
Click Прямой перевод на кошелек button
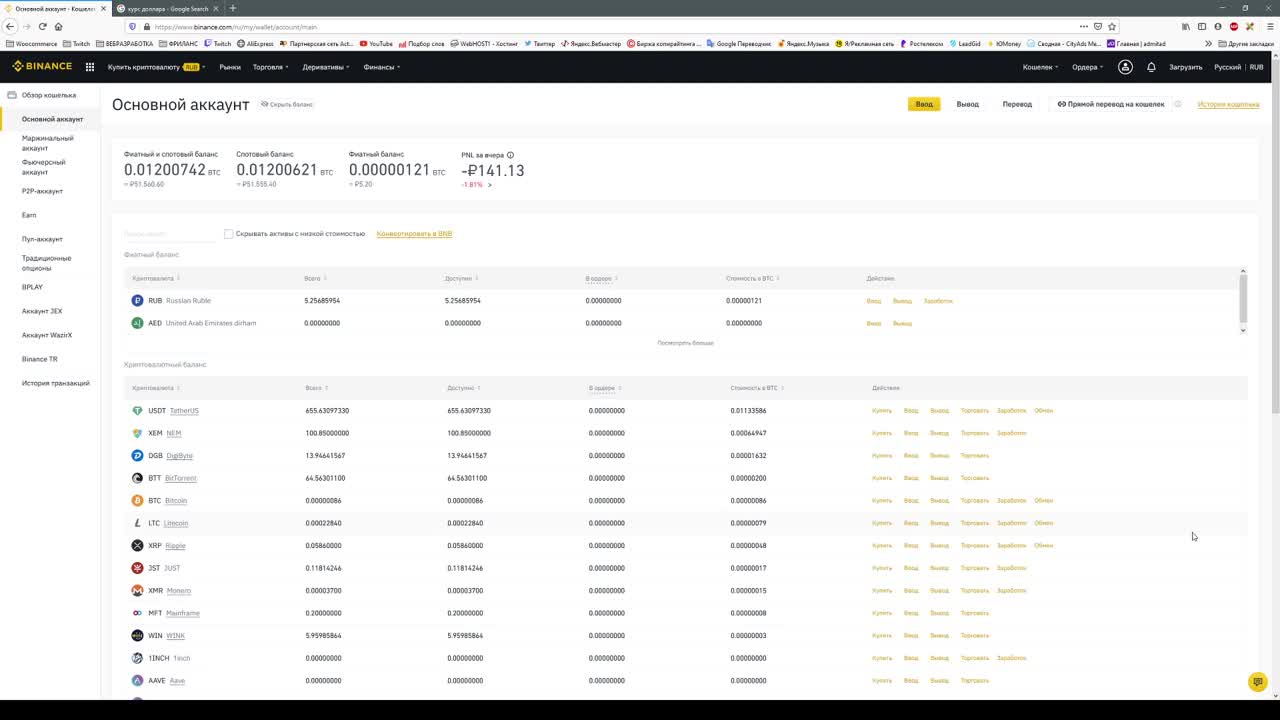pyautogui.click(x=1111, y=104)
